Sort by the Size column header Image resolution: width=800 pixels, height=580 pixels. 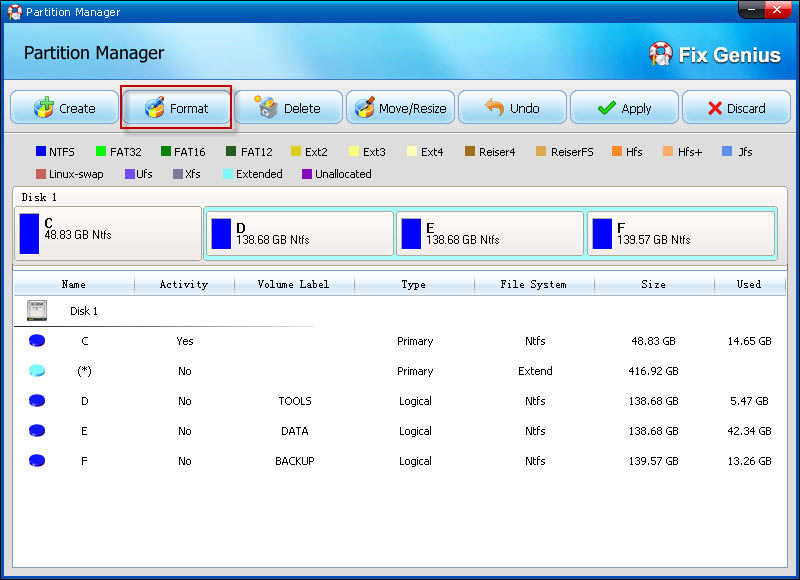click(654, 284)
